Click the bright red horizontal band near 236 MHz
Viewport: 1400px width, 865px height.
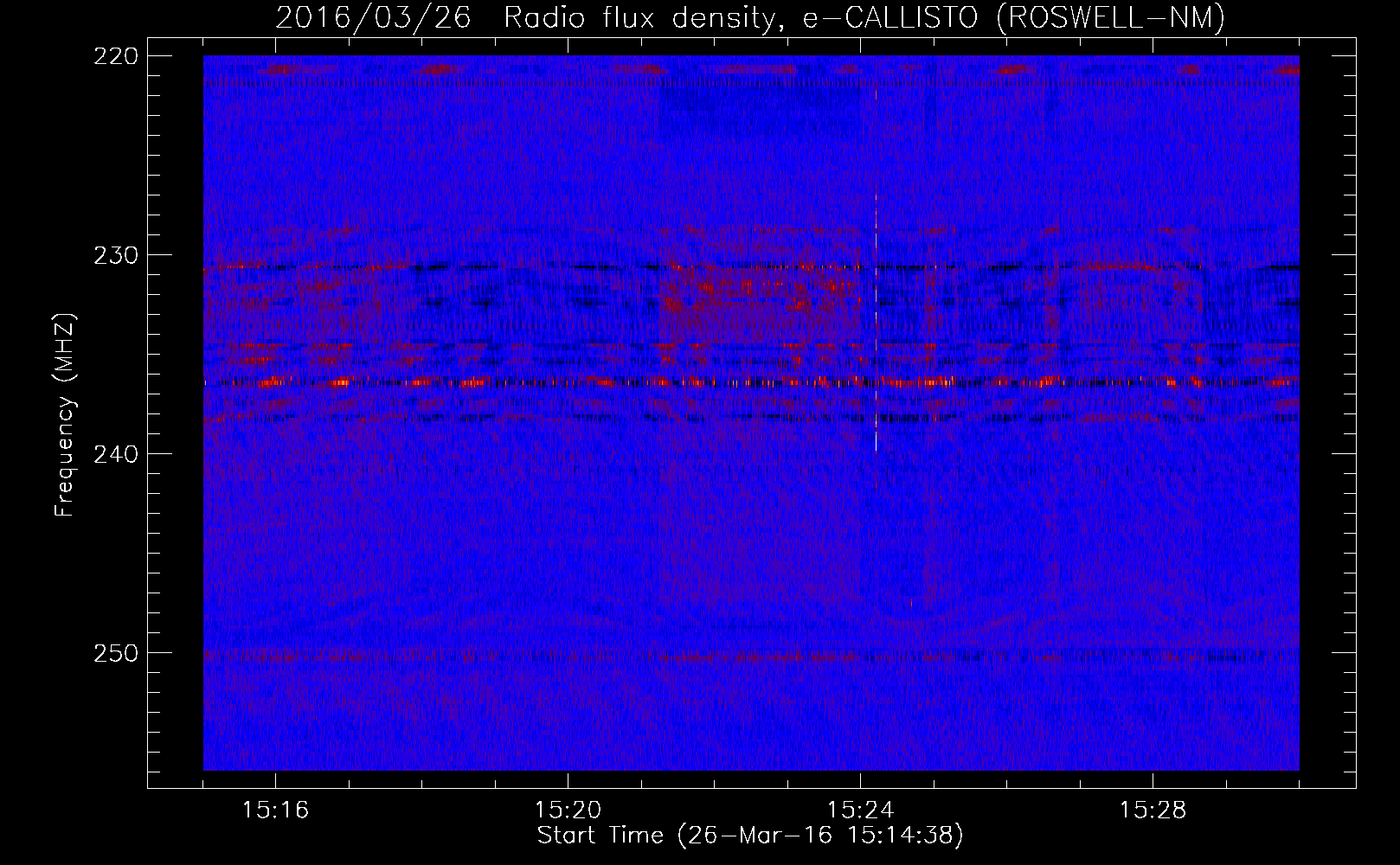[x=751, y=381]
